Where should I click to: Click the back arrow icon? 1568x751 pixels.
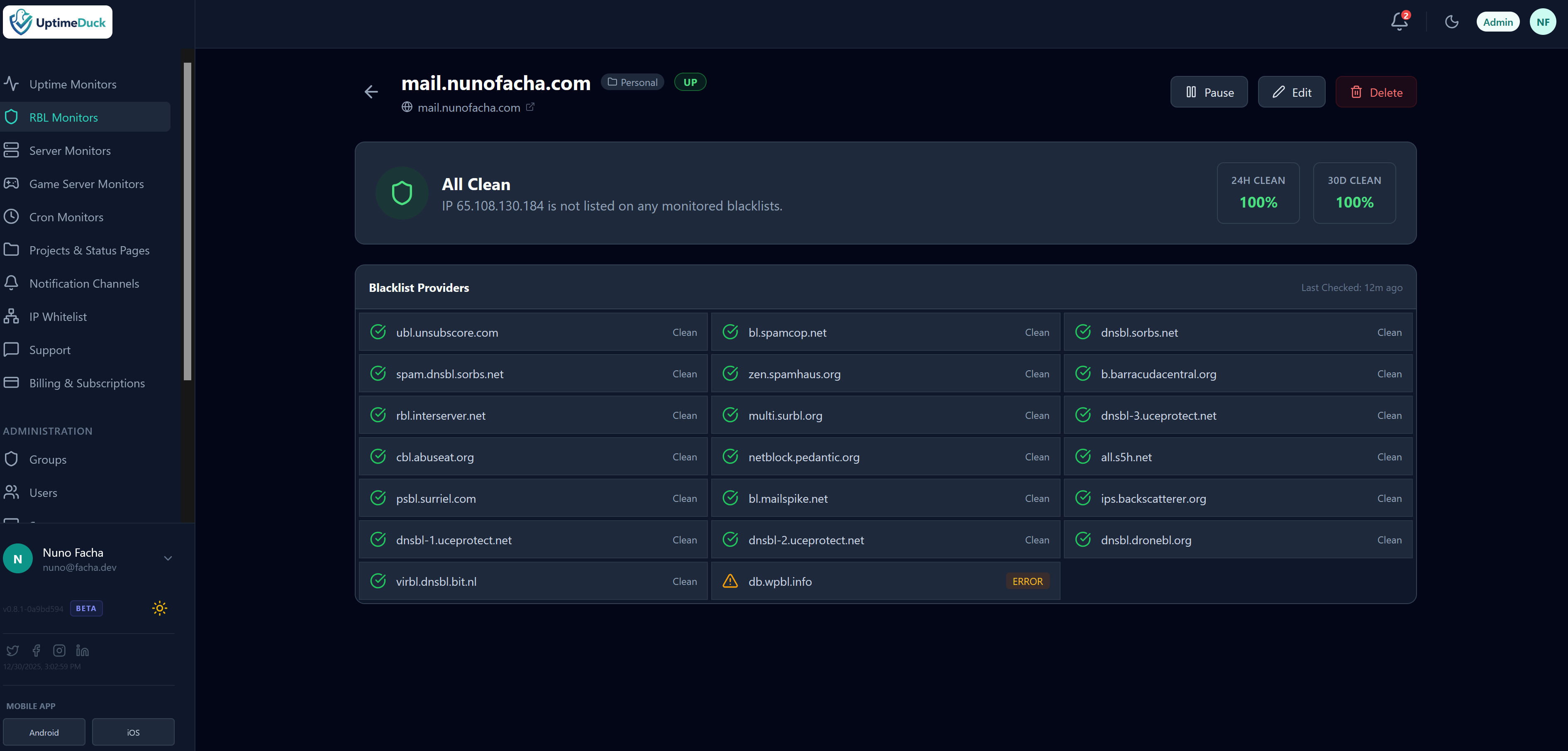pyautogui.click(x=371, y=92)
